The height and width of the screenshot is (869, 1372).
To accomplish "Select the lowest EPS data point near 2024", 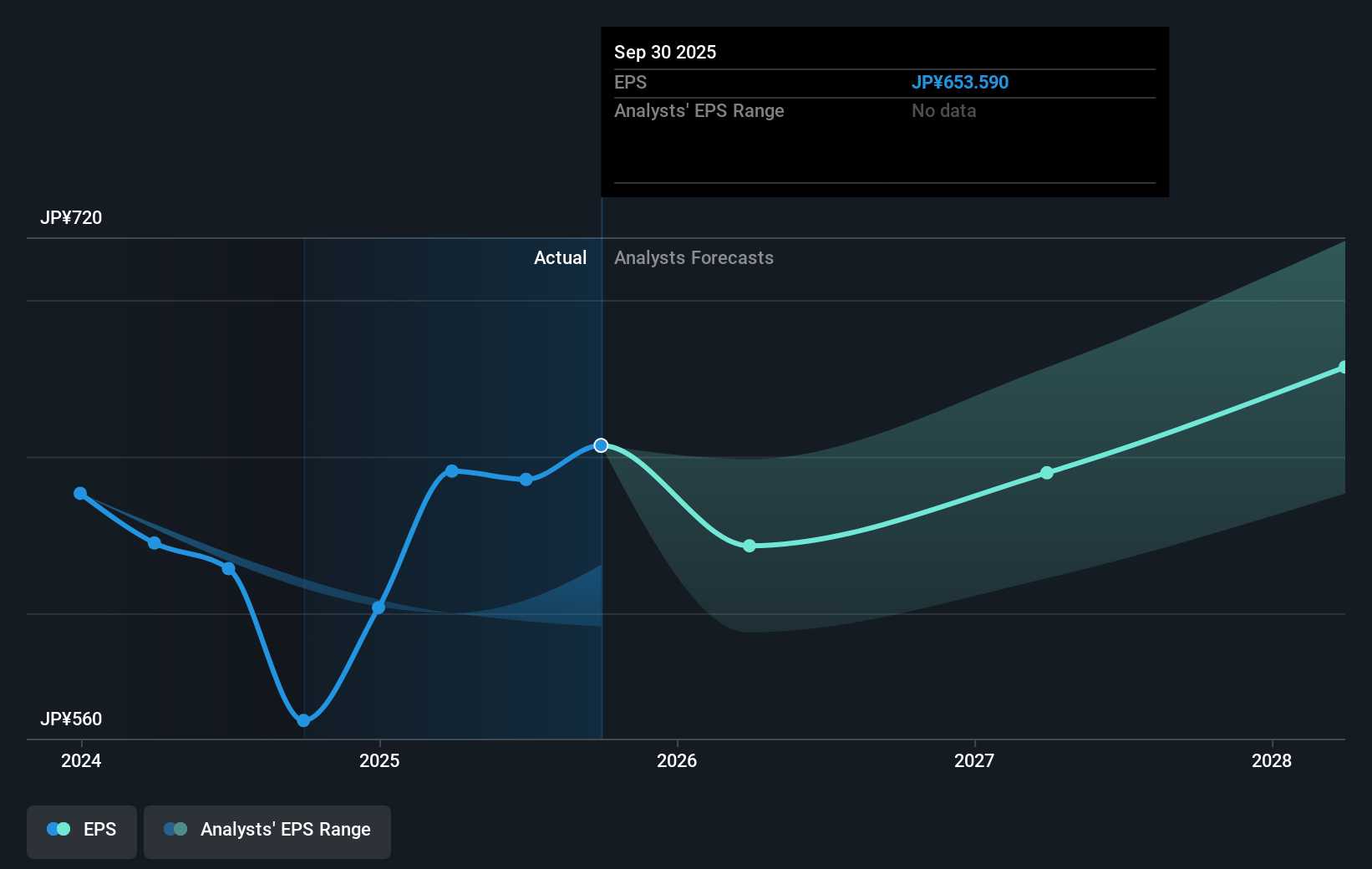I will point(302,719).
